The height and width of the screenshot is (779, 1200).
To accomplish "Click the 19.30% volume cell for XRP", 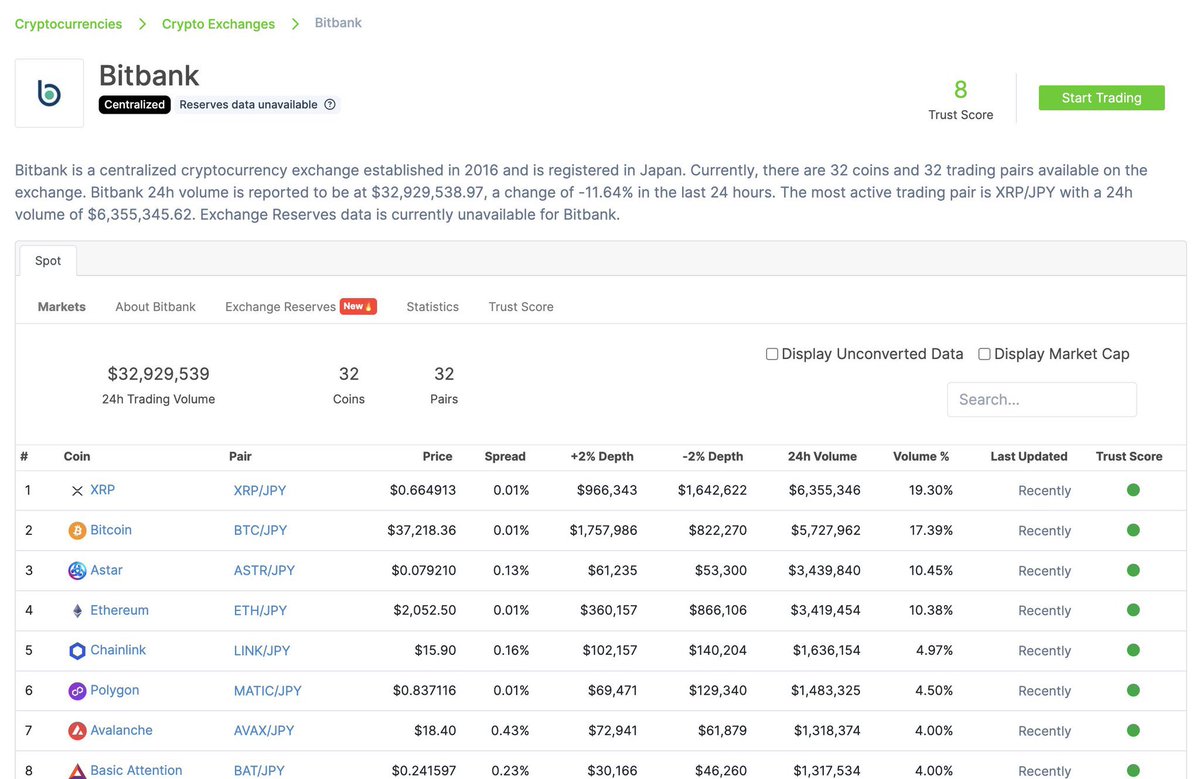I will 931,491.
